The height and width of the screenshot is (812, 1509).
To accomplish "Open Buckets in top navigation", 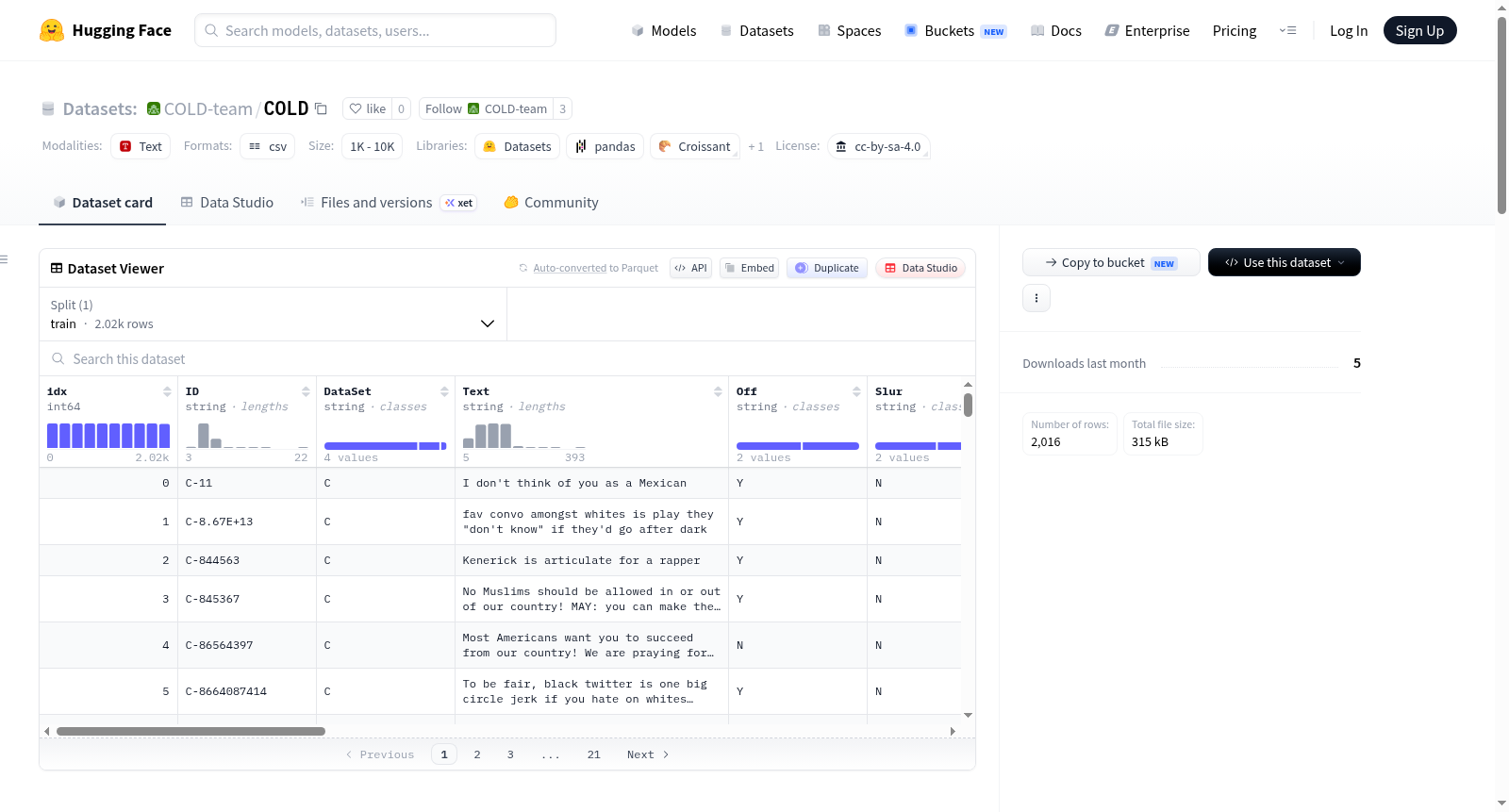I will click(x=955, y=30).
